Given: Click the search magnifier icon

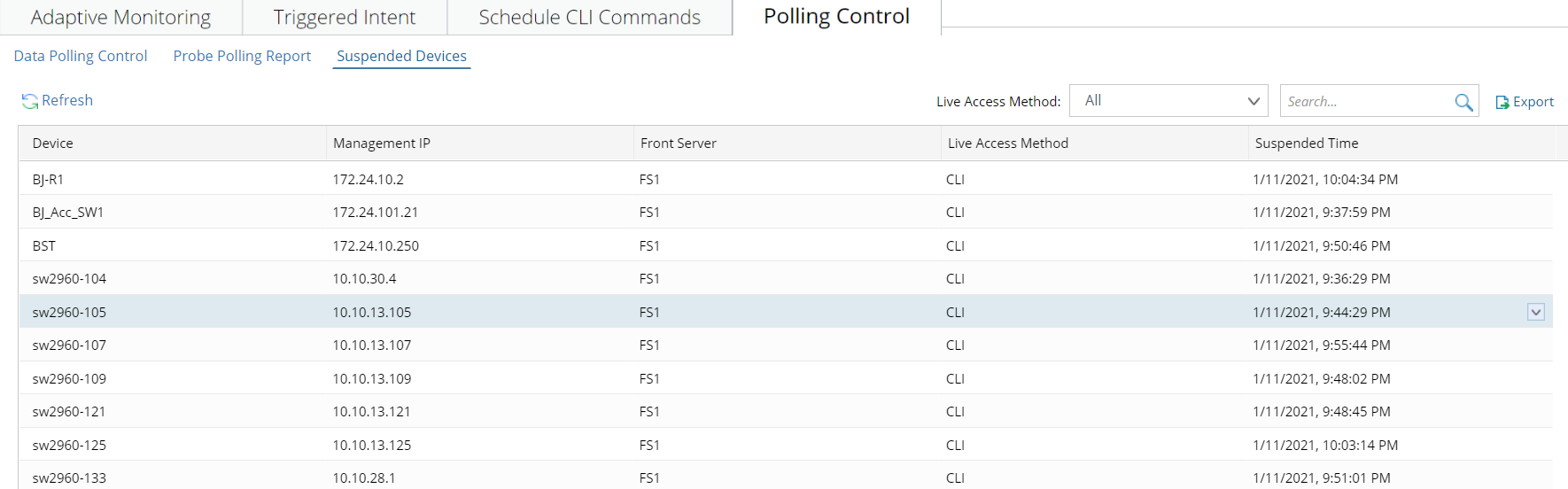Looking at the screenshot, I should point(1463,102).
